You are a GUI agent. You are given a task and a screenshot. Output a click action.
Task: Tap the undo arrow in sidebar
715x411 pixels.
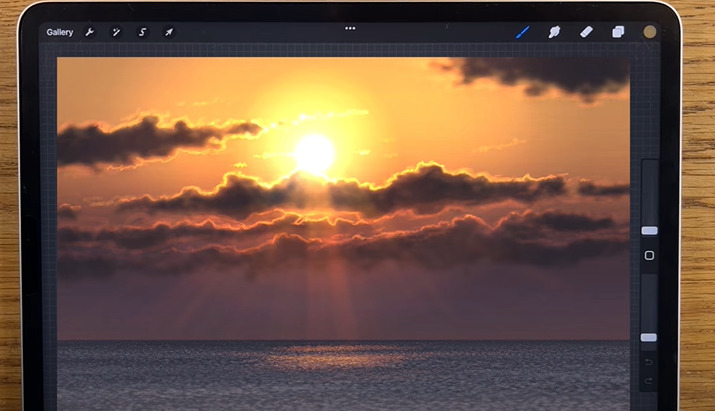(x=649, y=361)
